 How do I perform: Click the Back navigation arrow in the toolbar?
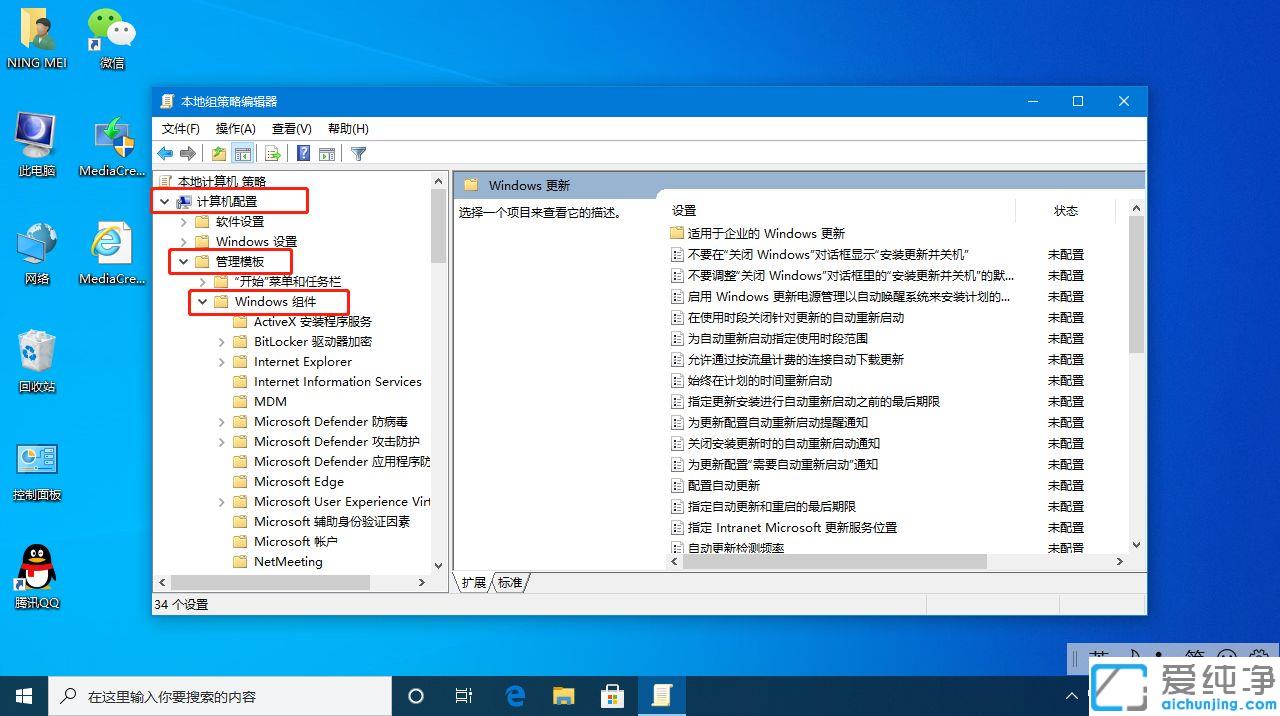point(165,153)
